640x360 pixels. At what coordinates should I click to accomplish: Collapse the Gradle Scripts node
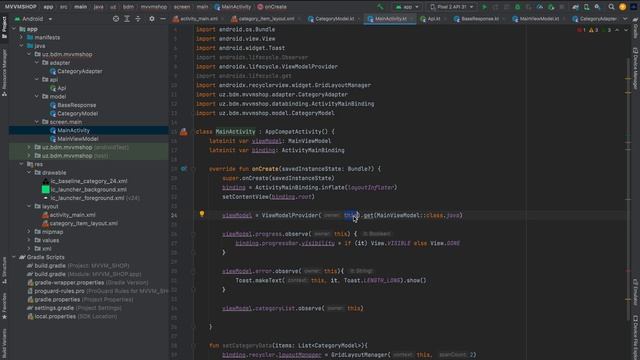tap(14, 257)
